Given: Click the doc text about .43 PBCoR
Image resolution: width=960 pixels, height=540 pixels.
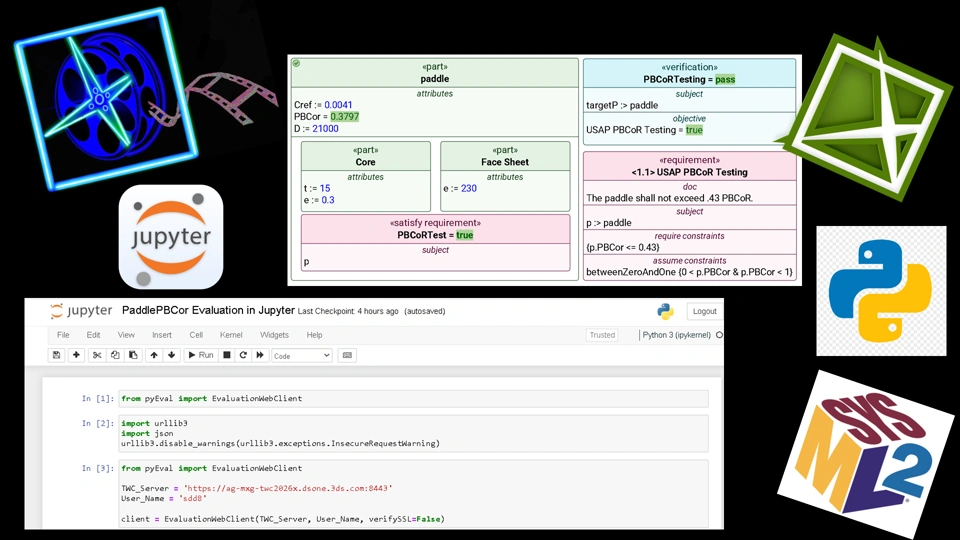Looking at the screenshot, I should click(x=669, y=198).
